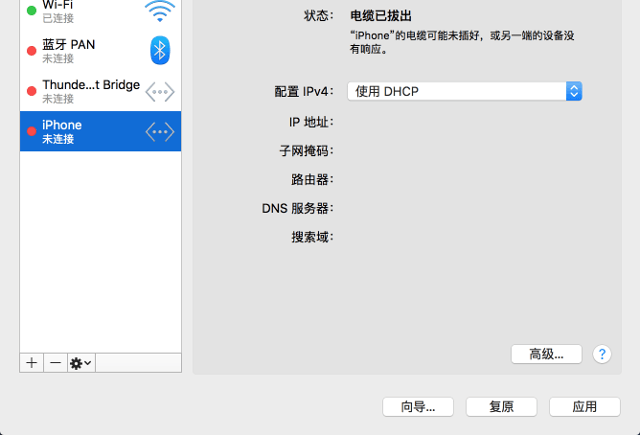
Task: Click the DNS 服务器 label
Action: click(298, 209)
